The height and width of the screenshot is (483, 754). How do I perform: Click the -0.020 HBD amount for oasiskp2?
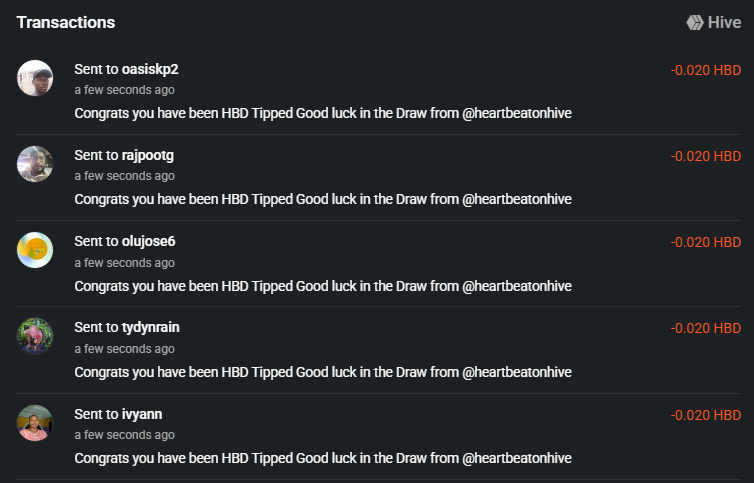[705, 70]
